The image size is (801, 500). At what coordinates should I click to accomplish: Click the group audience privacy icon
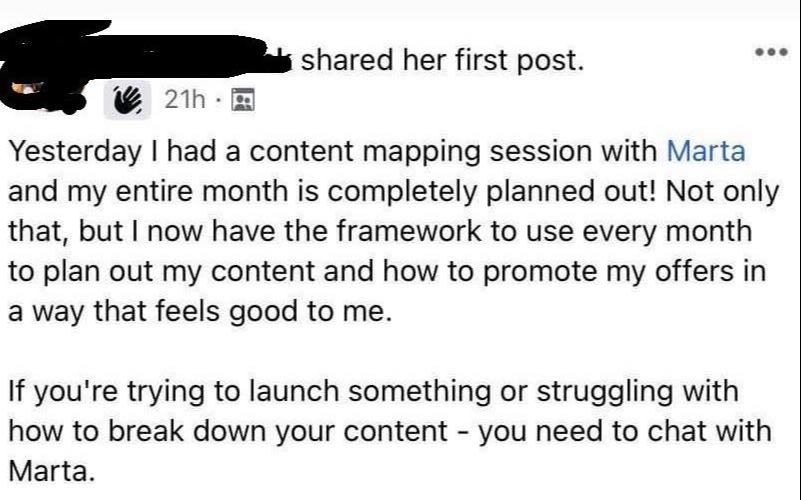243,100
